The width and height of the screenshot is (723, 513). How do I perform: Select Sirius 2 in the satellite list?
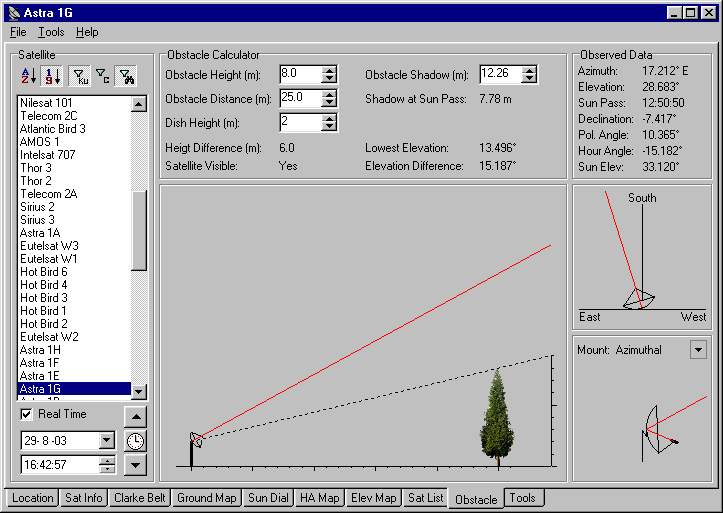(x=74, y=207)
